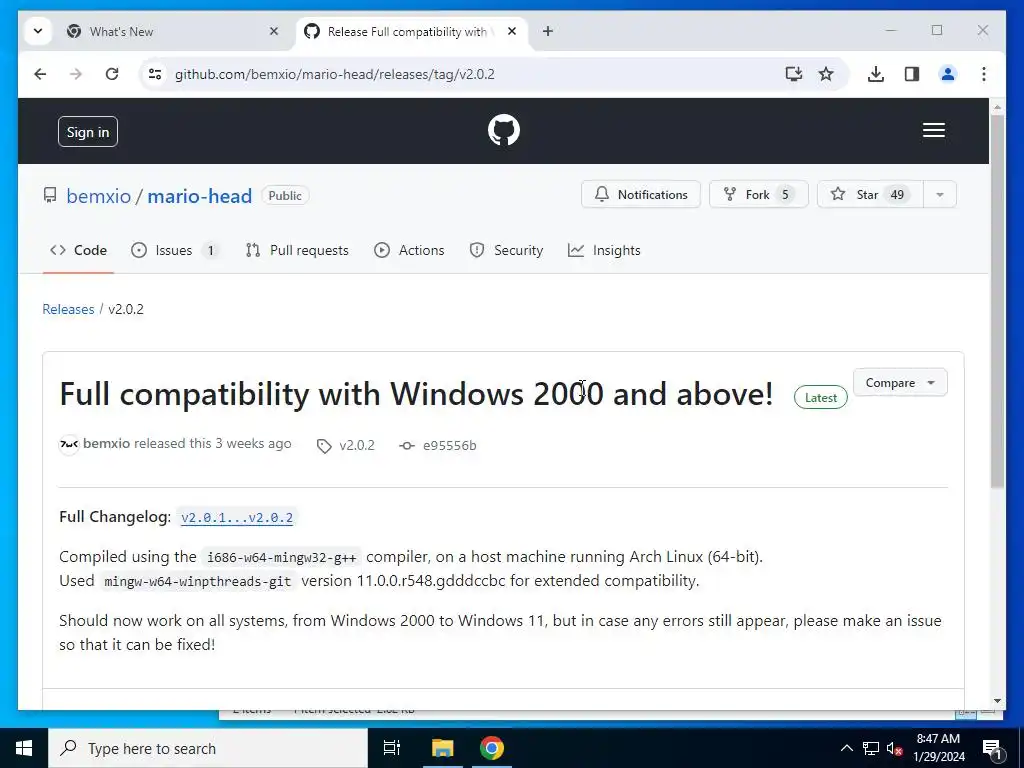Open the Windows Start menu
Screen dimensions: 1024x768
coord(24,748)
